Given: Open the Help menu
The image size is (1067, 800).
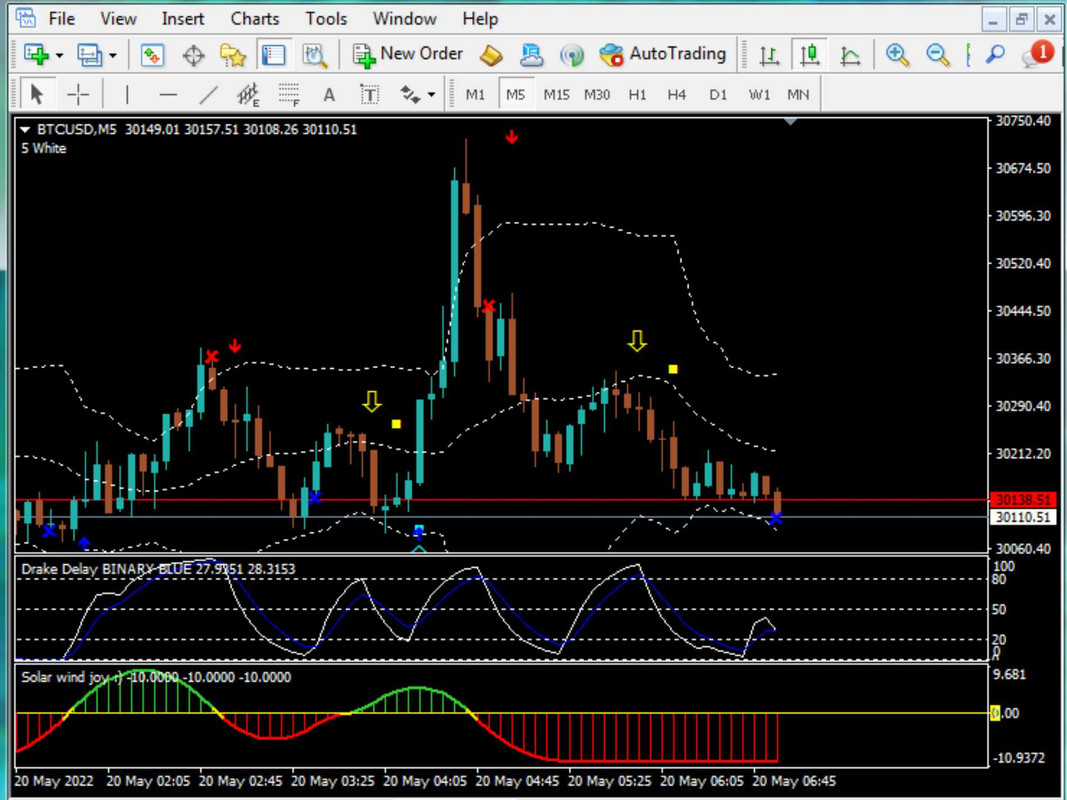Looking at the screenshot, I should [x=480, y=19].
